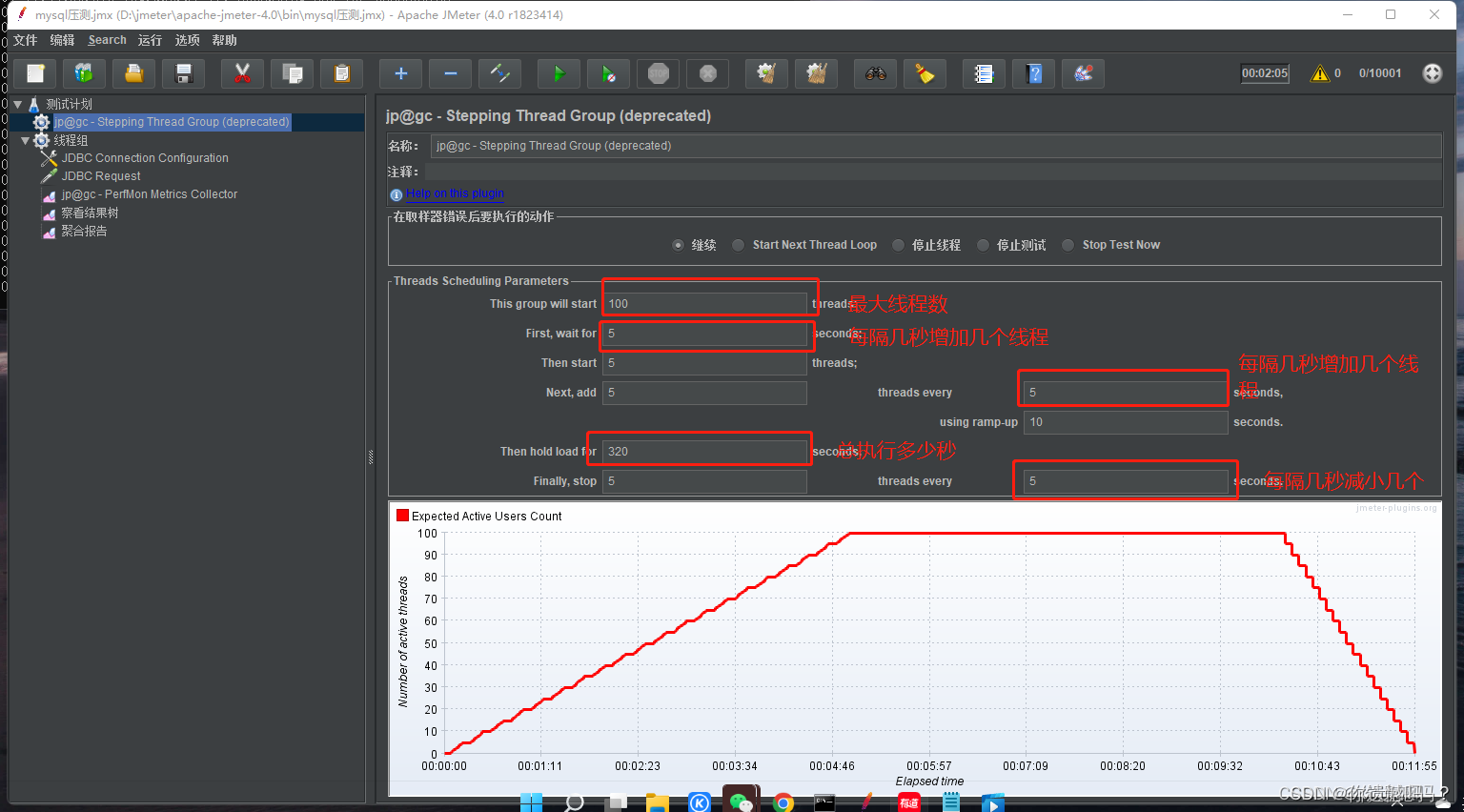Image resolution: width=1464 pixels, height=812 pixels.
Task: Select JDBC Connection Configuration in tree
Action: (145, 158)
